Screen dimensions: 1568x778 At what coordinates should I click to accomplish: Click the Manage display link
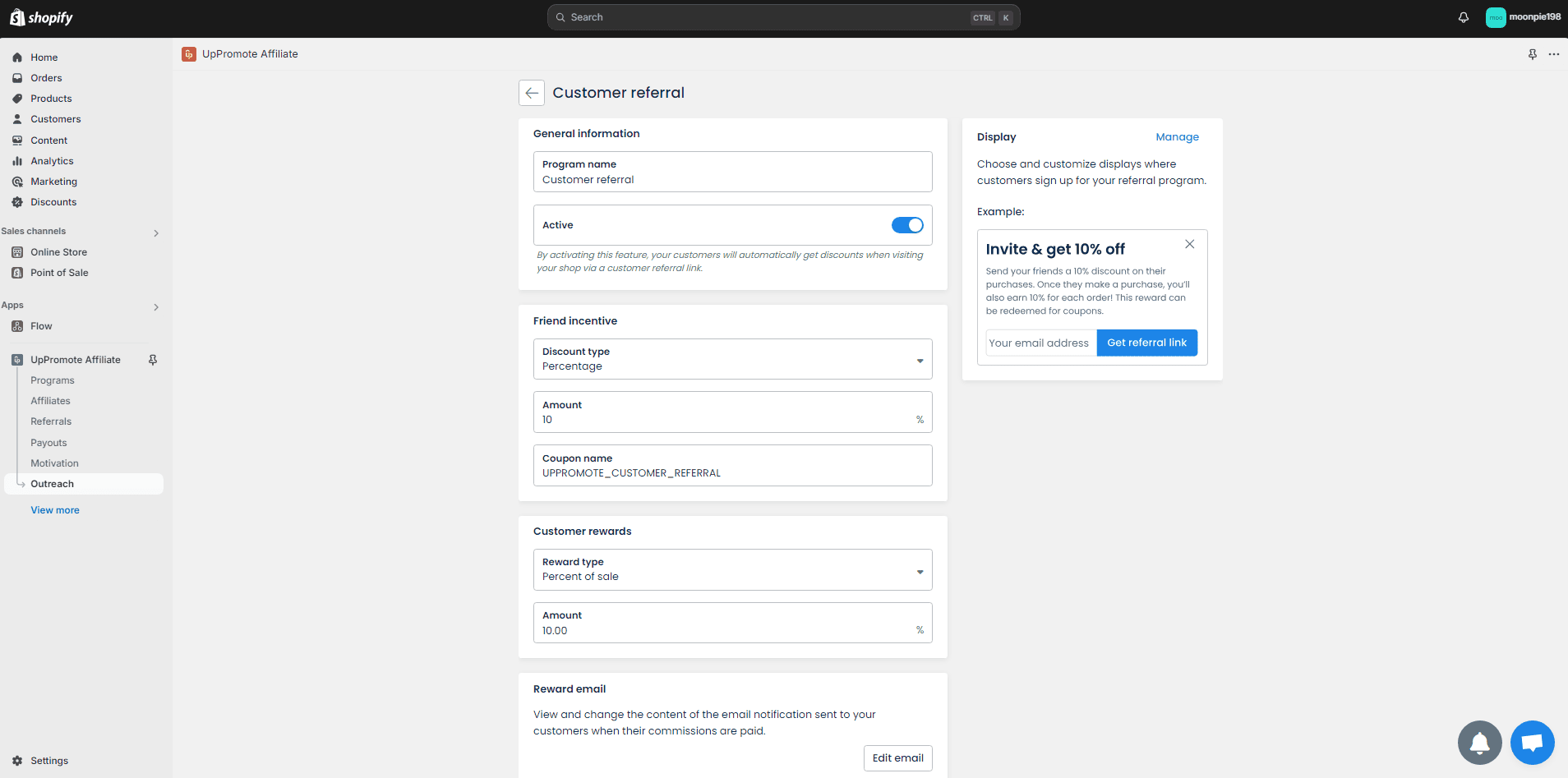pyautogui.click(x=1177, y=137)
